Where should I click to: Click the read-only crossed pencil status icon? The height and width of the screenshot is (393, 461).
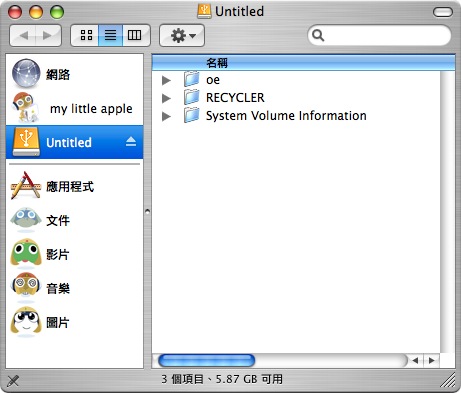pos(13,380)
